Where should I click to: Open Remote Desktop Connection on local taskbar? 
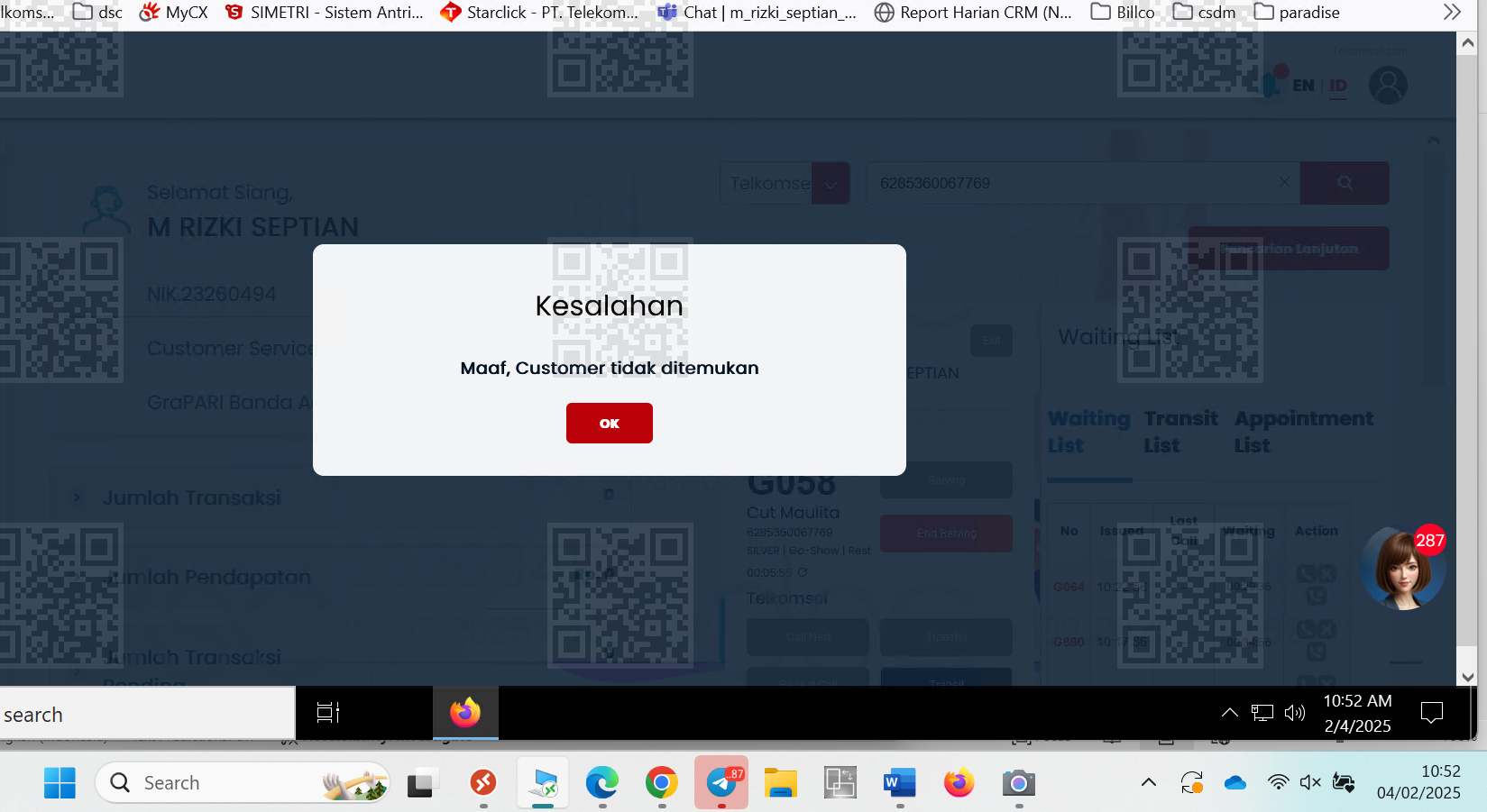click(x=543, y=783)
